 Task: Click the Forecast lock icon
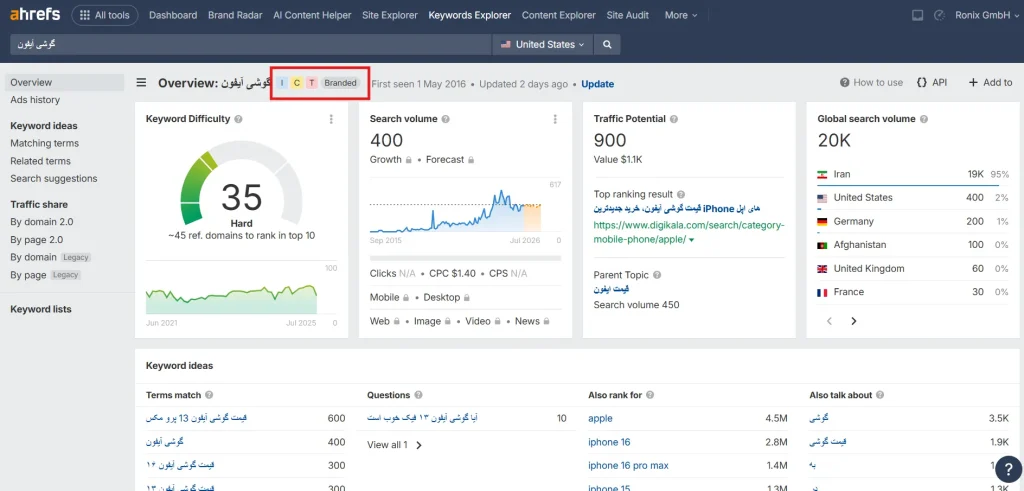[x=470, y=160]
